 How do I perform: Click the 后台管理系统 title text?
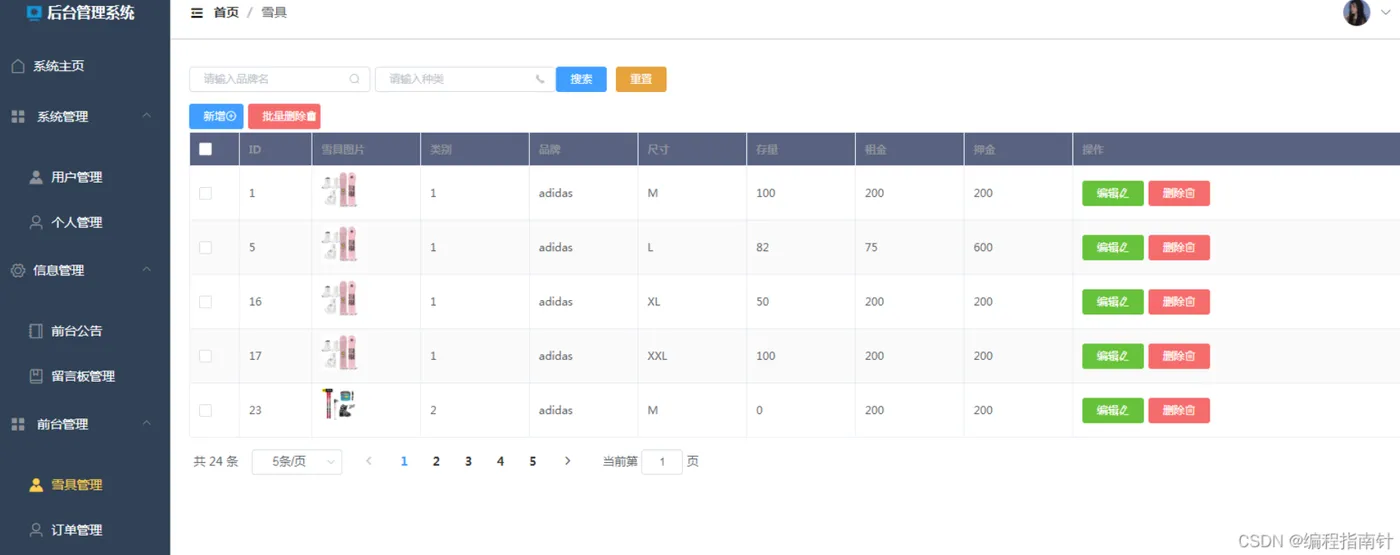(91, 13)
